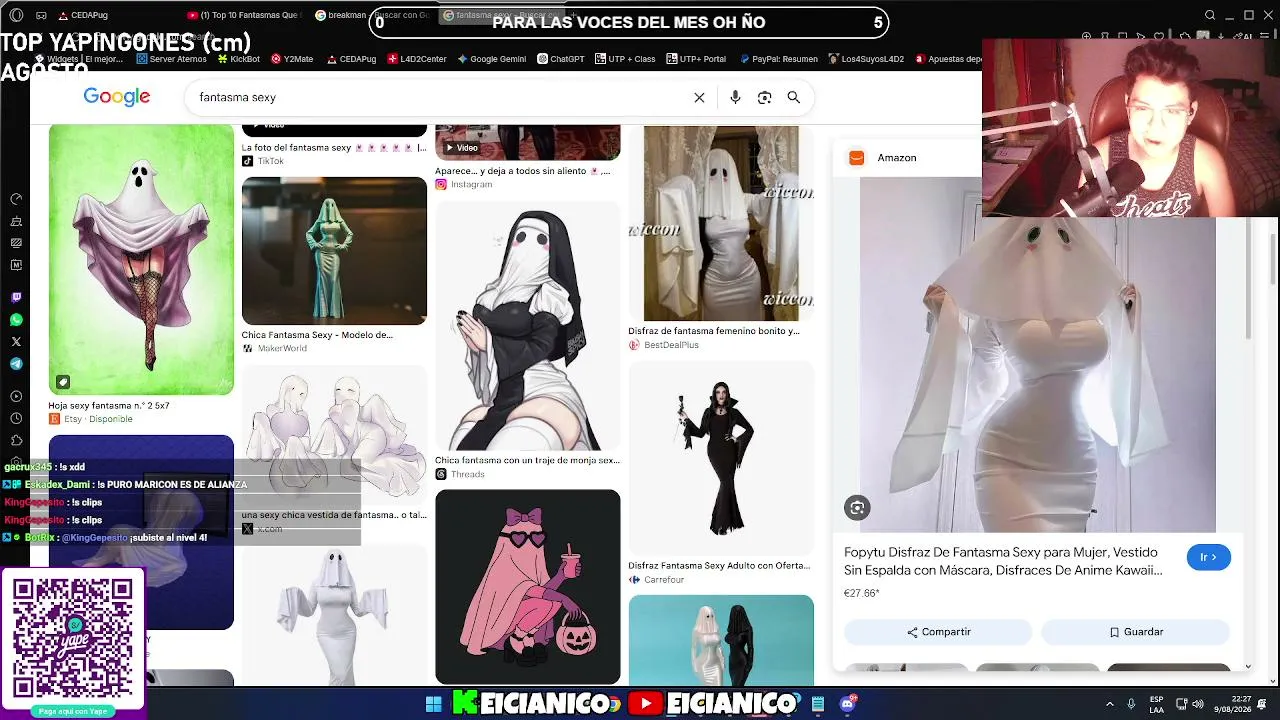The image size is (1280, 720).
Task: Open WhatsApp in the browser sidebar
Action: [16, 320]
